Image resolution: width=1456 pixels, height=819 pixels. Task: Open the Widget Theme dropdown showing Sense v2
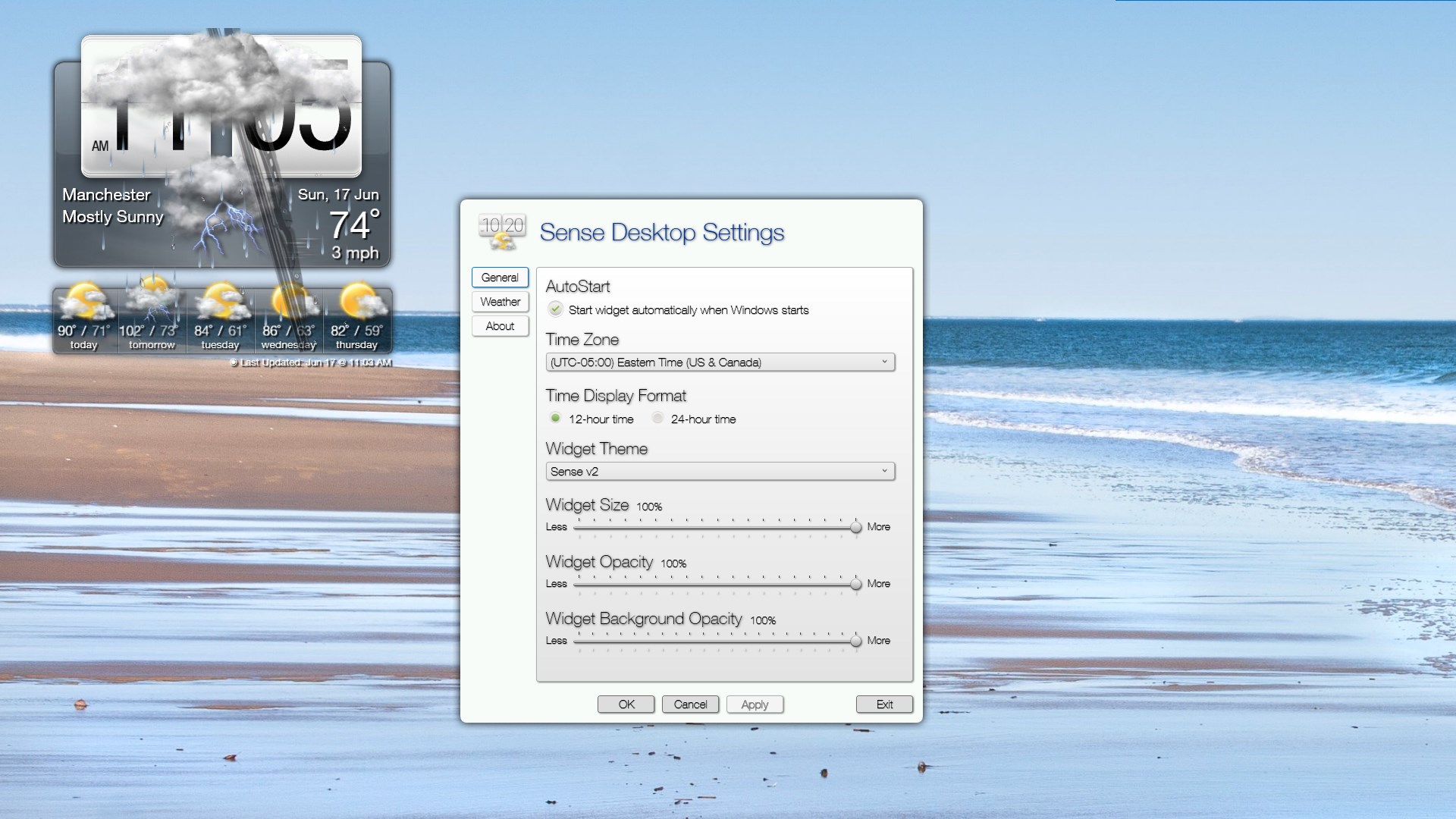[x=720, y=471]
